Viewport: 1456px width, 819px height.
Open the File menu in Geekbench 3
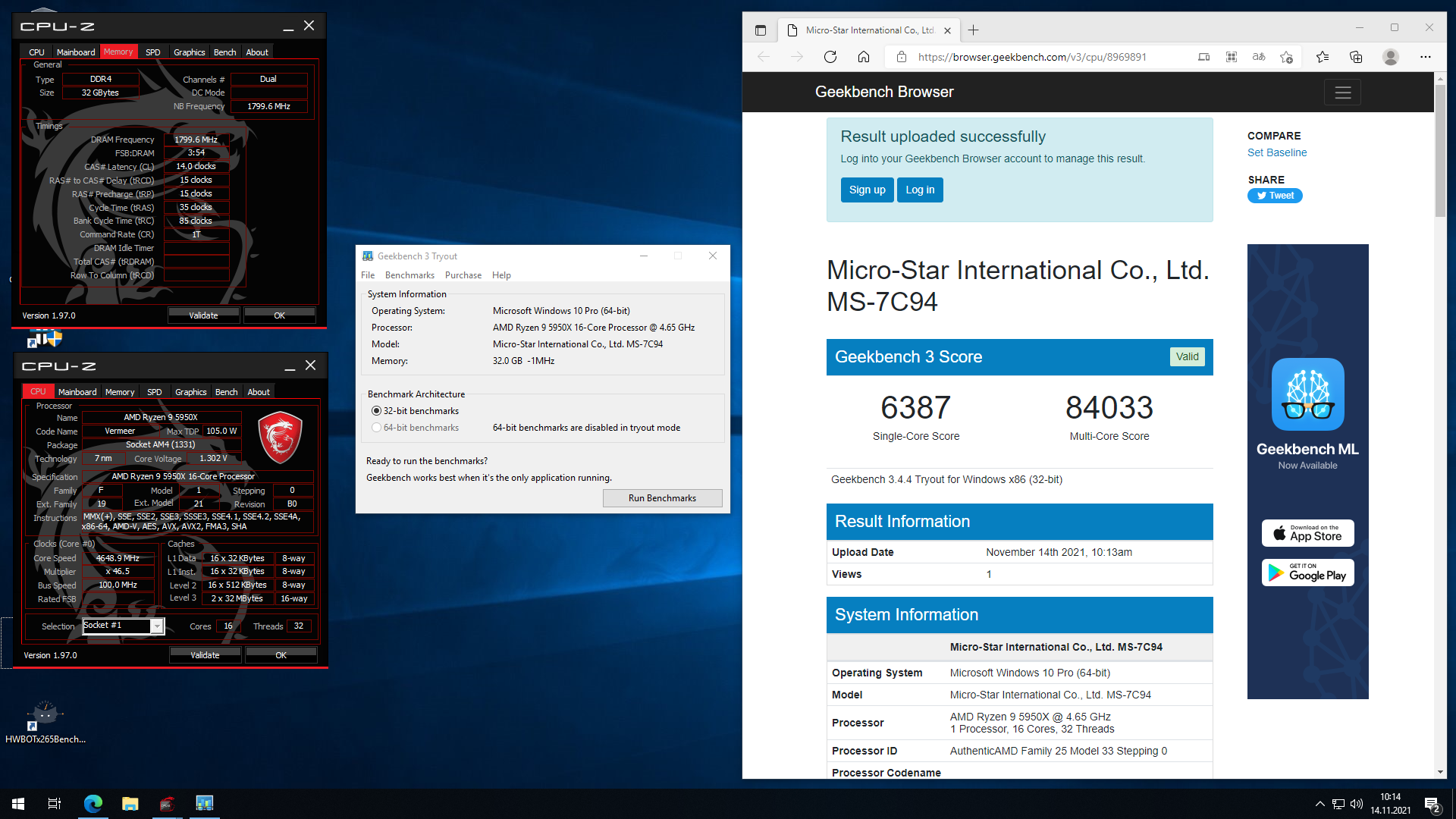coord(368,275)
